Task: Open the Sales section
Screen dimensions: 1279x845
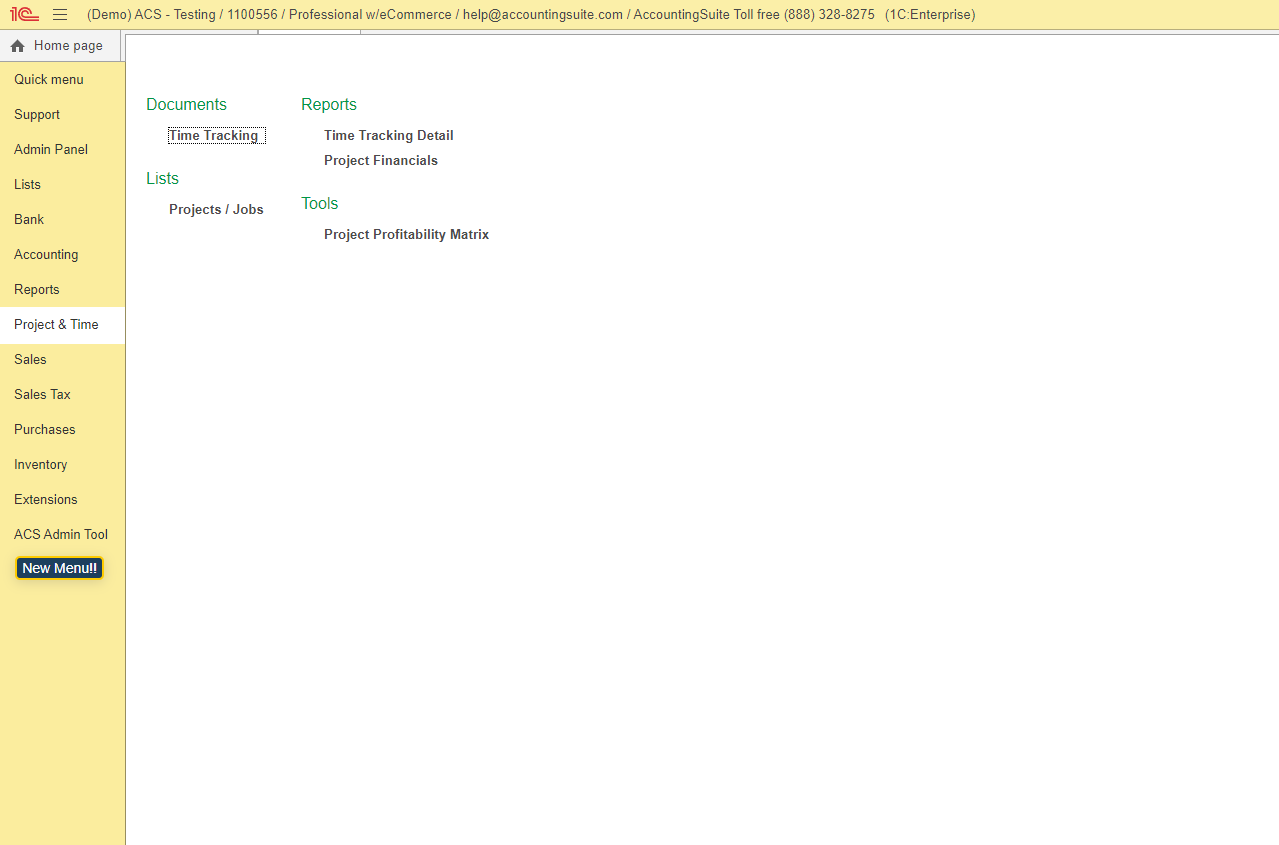Action: 62,360
